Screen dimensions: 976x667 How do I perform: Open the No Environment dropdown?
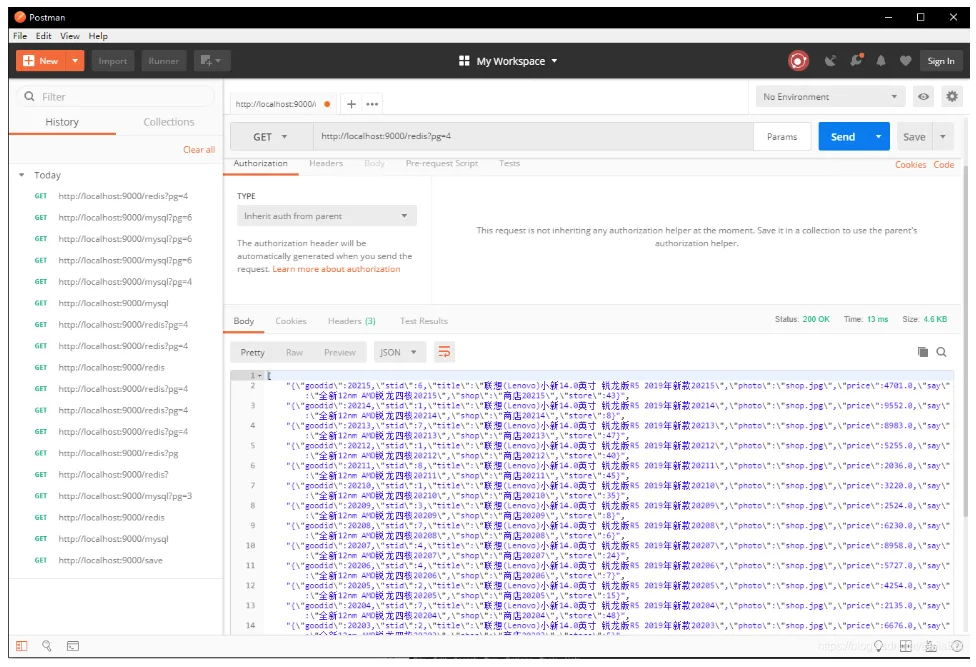[830, 96]
